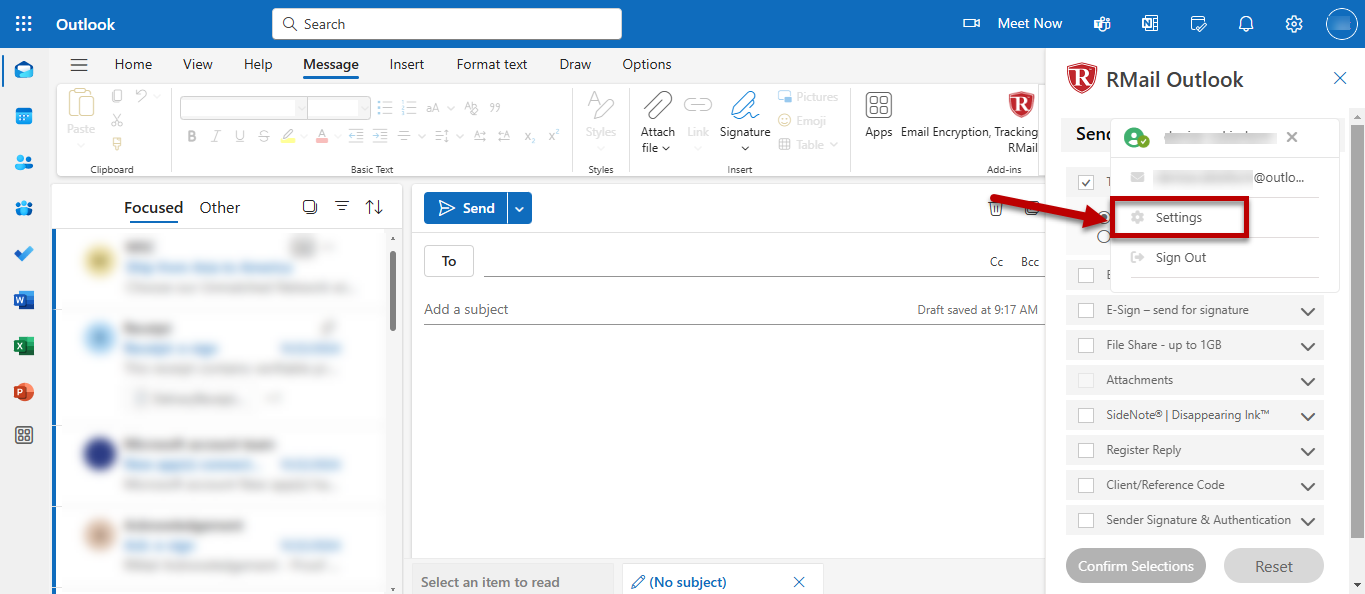Tick the Register Reply checkbox
Image resolution: width=1365 pixels, height=594 pixels.
tap(1086, 451)
